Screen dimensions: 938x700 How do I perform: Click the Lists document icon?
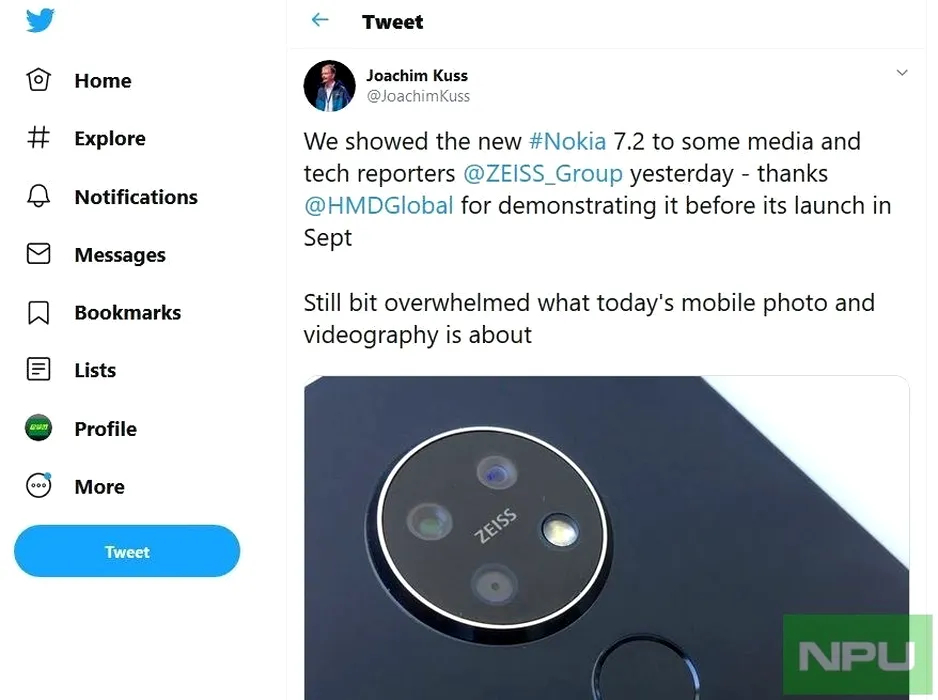[38, 370]
